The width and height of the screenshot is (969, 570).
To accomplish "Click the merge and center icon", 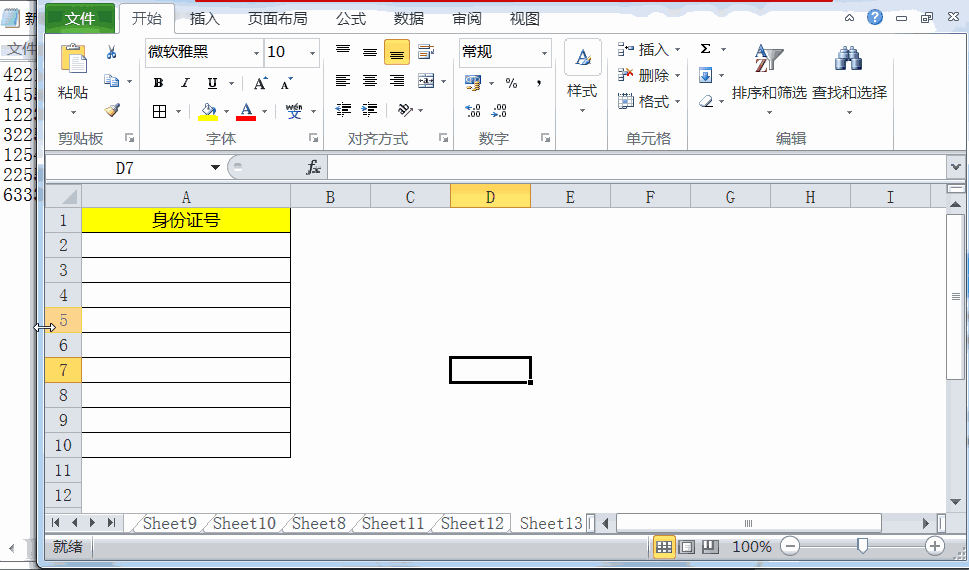I will coord(426,81).
